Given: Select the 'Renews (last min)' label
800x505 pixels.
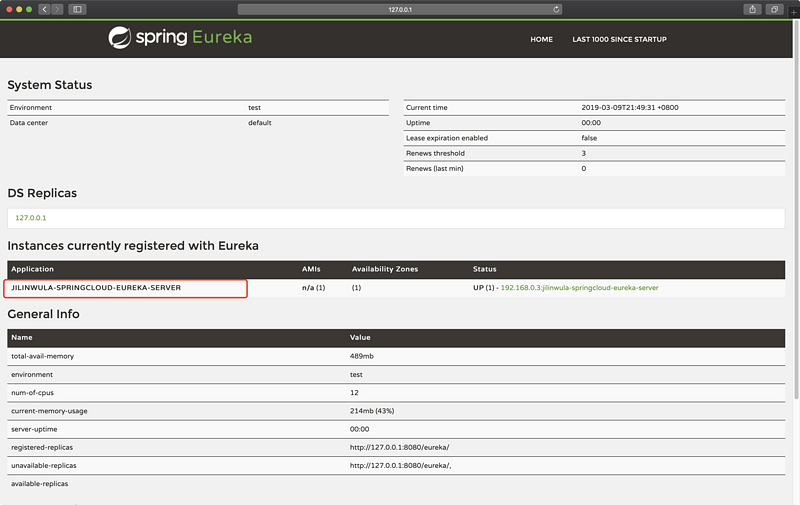Looking at the screenshot, I should [x=435, y=169].
